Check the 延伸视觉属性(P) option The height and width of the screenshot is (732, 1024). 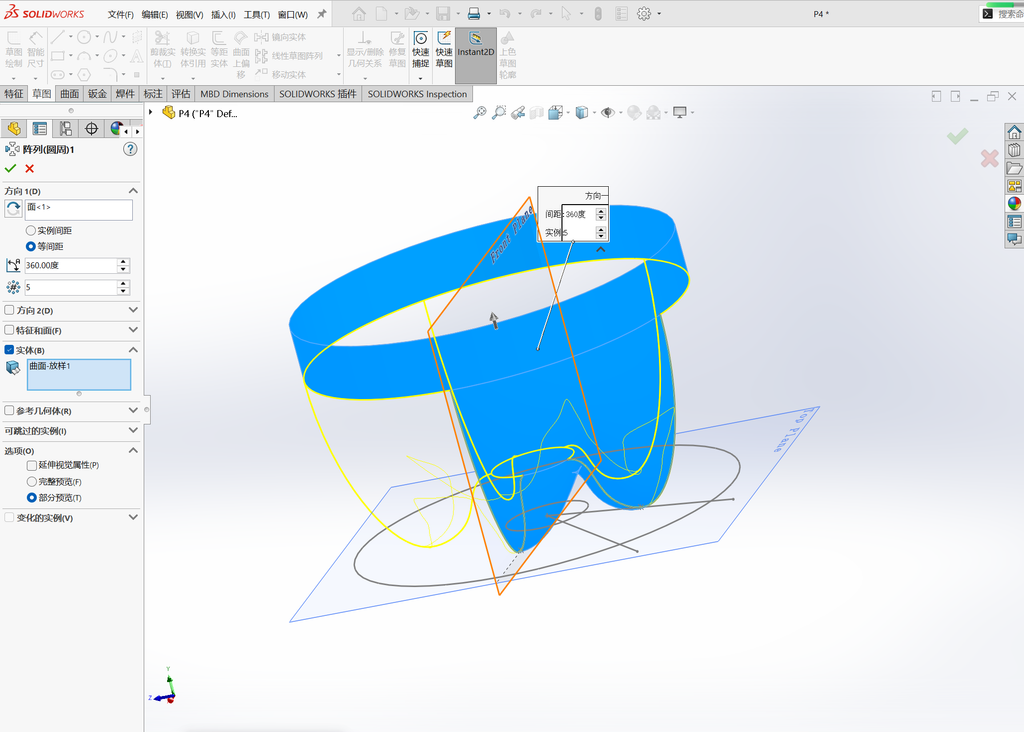(x=31, y=466)
